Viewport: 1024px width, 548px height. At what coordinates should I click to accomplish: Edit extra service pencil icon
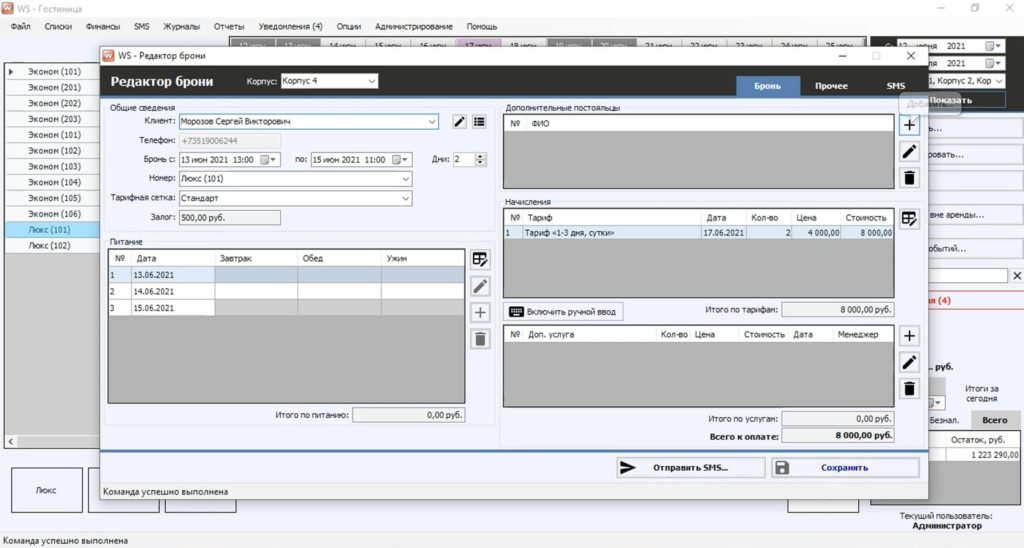click(909, 362)
